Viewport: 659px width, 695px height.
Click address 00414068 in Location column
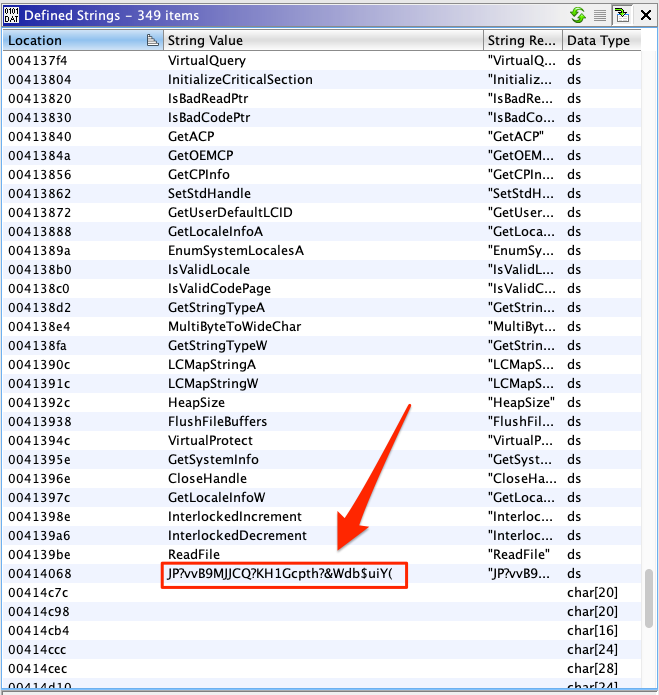39,574
